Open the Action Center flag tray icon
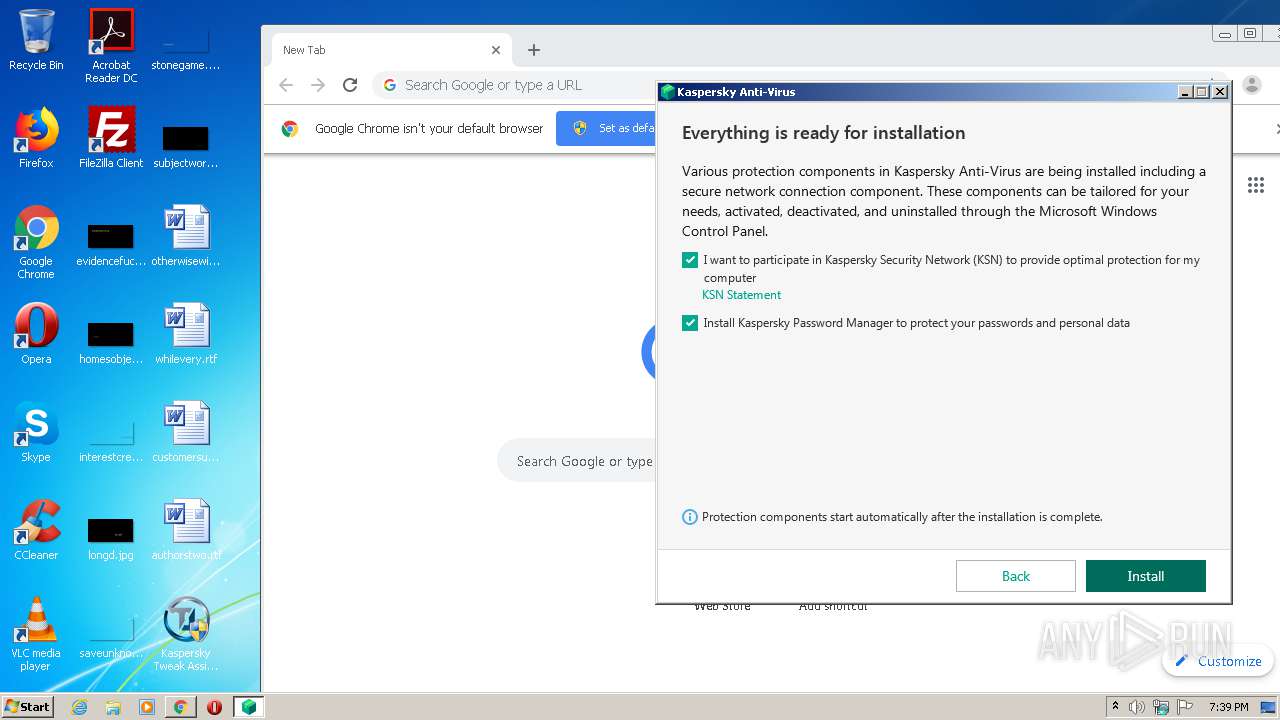Viewport: 1280px width, 720px height. coord(1185,707)
